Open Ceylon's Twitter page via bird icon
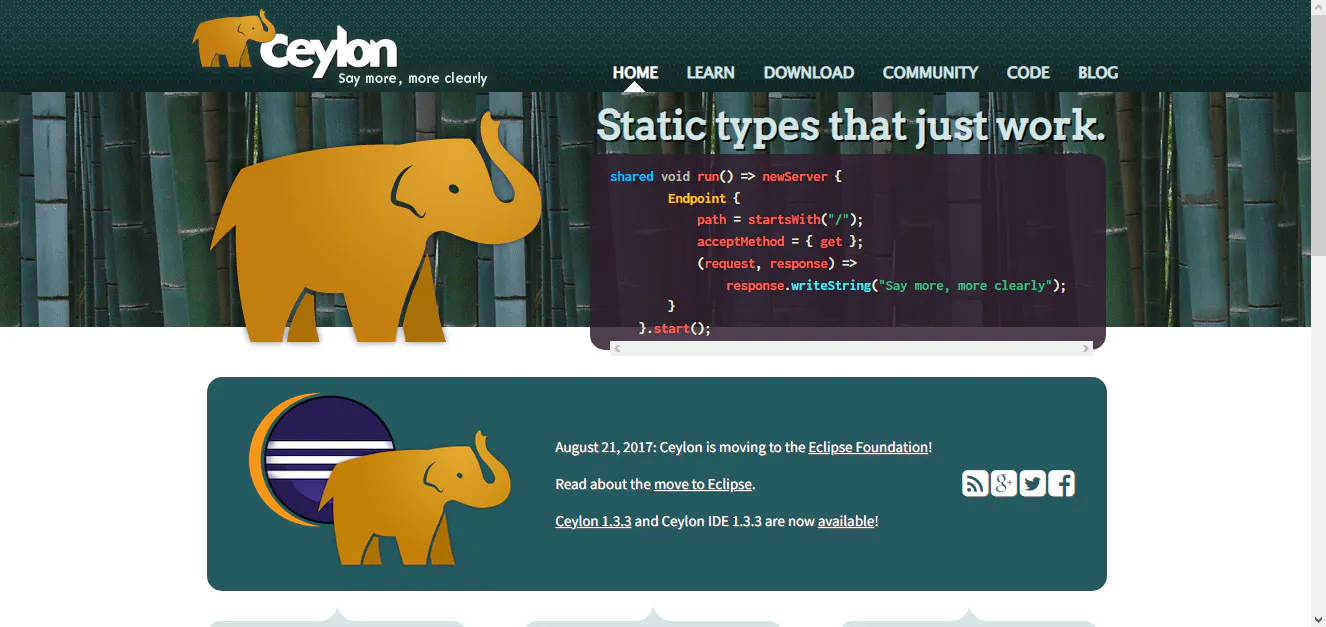 1032,483
